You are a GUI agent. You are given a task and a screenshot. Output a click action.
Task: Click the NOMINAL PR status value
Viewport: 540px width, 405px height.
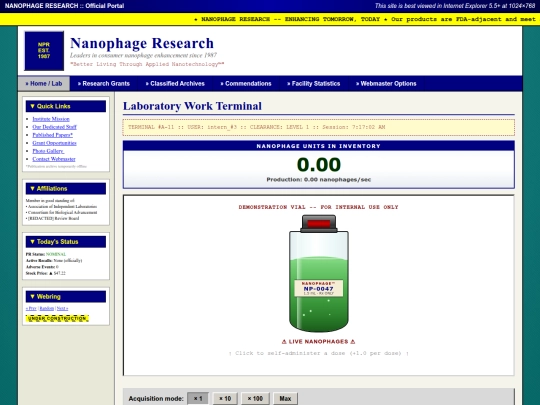click(x=56, y=254)
